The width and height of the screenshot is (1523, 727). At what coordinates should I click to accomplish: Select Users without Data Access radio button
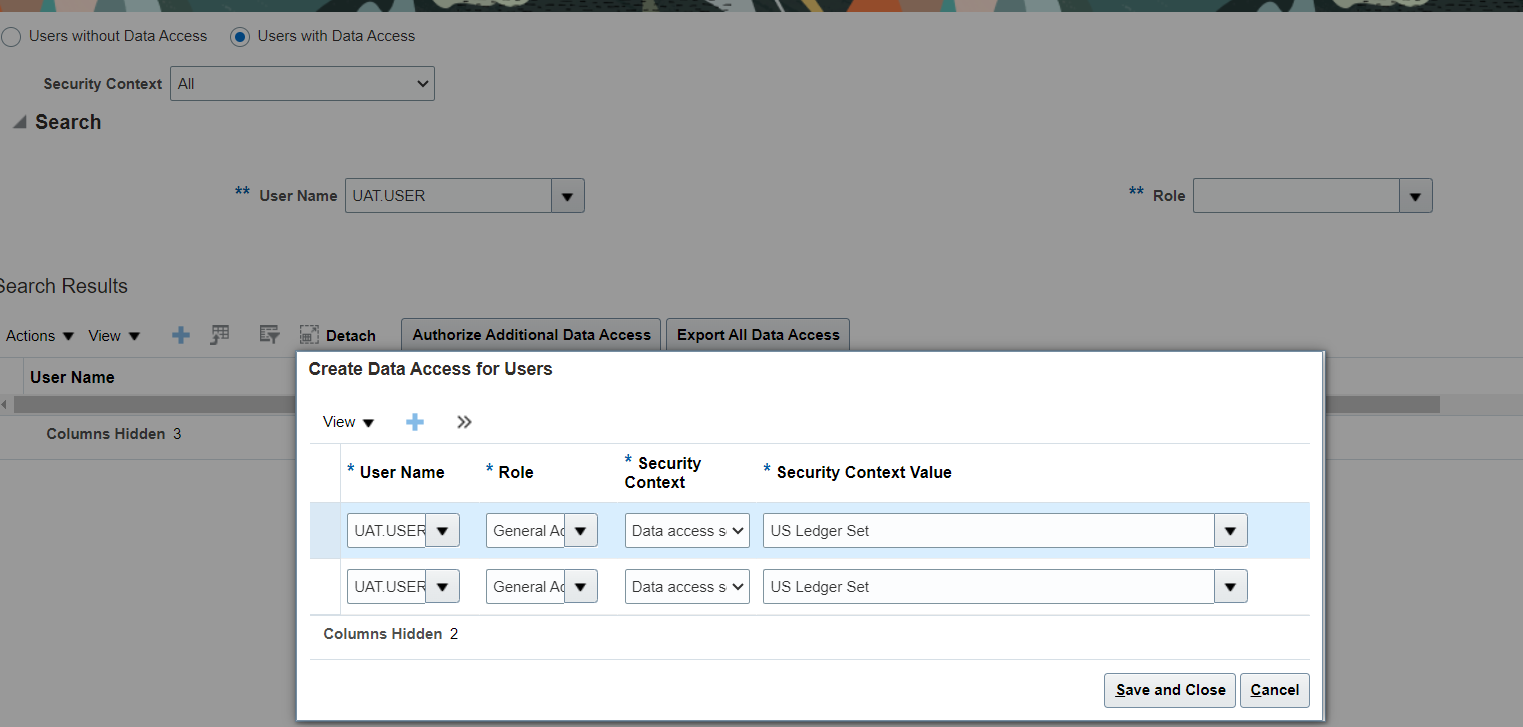pyautogui.click(x=11, y=37)
